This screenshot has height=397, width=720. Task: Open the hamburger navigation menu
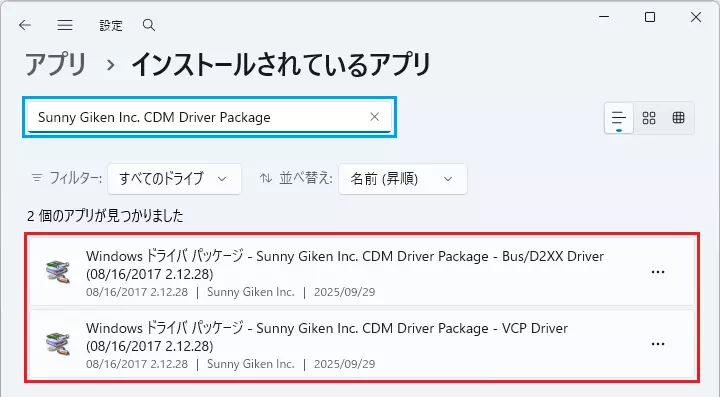pyautogui.click(x=65, y=25)
